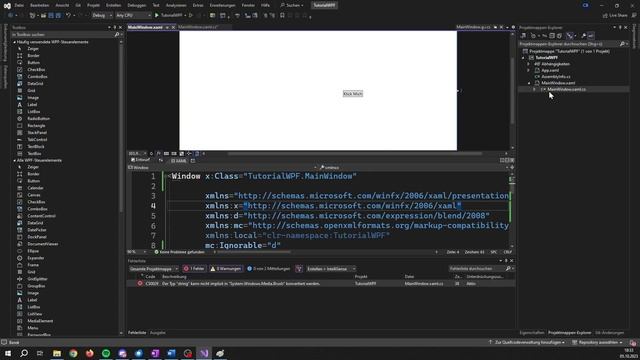Click the Klick Mich button in the designer
640x360 pixels.
pyautogui.click(x=353, y=94)
